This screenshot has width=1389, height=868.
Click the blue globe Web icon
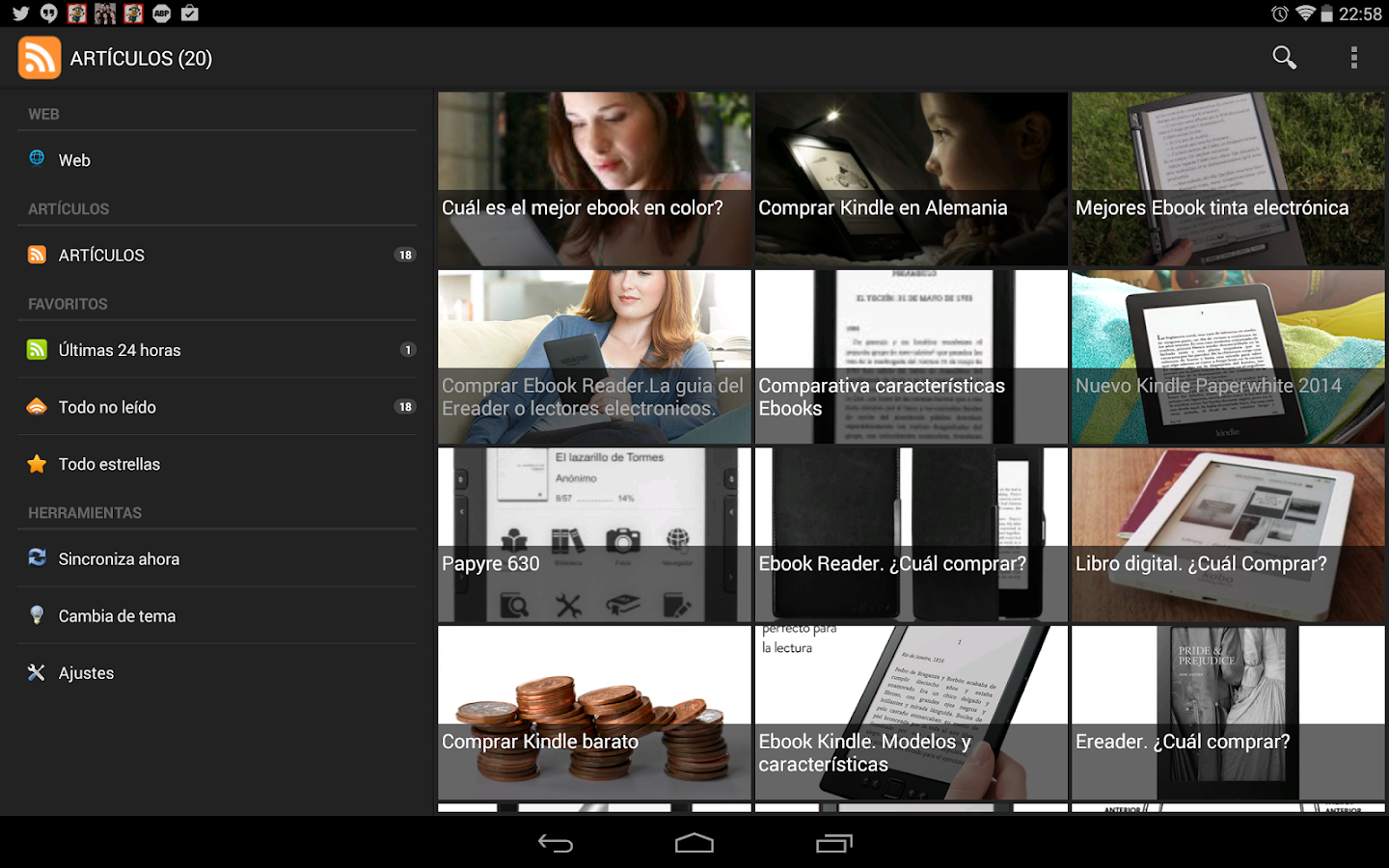pos(37,158)
